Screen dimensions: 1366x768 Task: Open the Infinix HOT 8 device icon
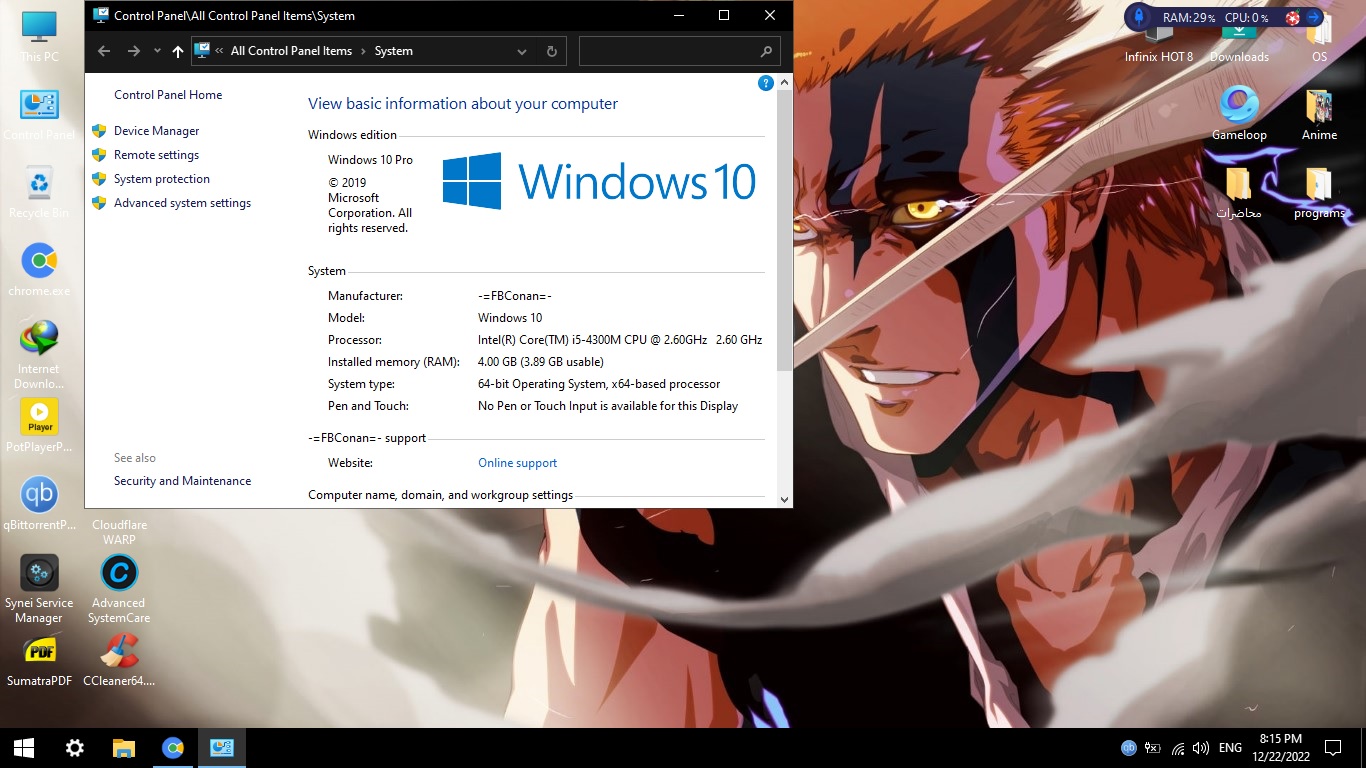[1159, 42]
